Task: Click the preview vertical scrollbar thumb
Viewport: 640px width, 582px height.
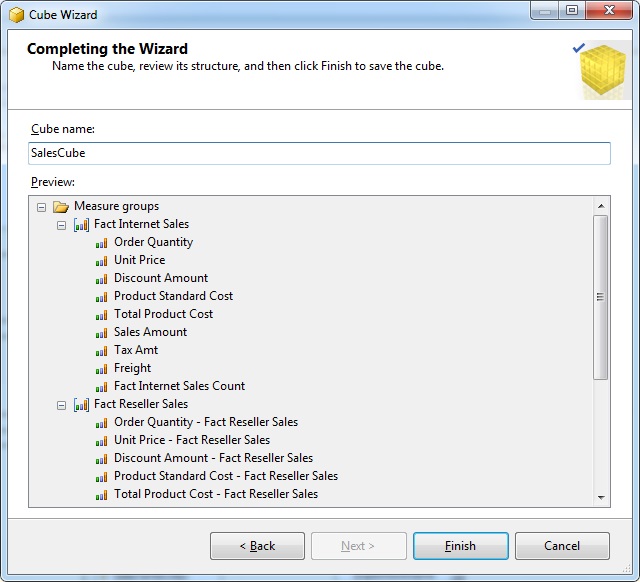Action: [x=600, y=297]
